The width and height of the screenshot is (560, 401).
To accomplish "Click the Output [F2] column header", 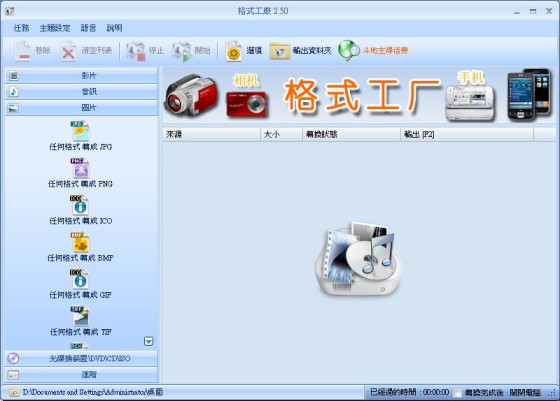I will pos(467,135).
